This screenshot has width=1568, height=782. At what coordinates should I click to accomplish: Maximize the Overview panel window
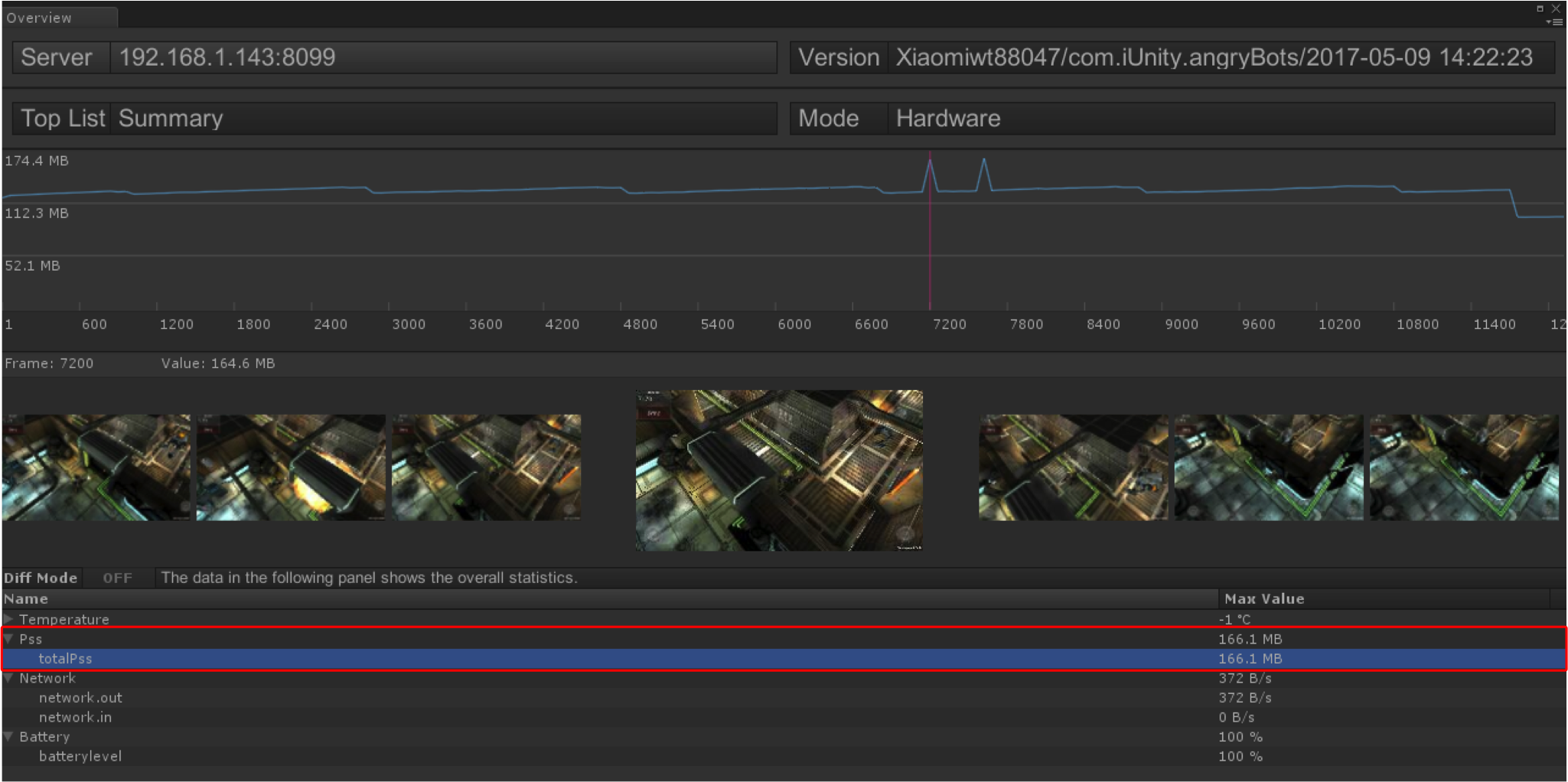click(x=1540, y=8)
